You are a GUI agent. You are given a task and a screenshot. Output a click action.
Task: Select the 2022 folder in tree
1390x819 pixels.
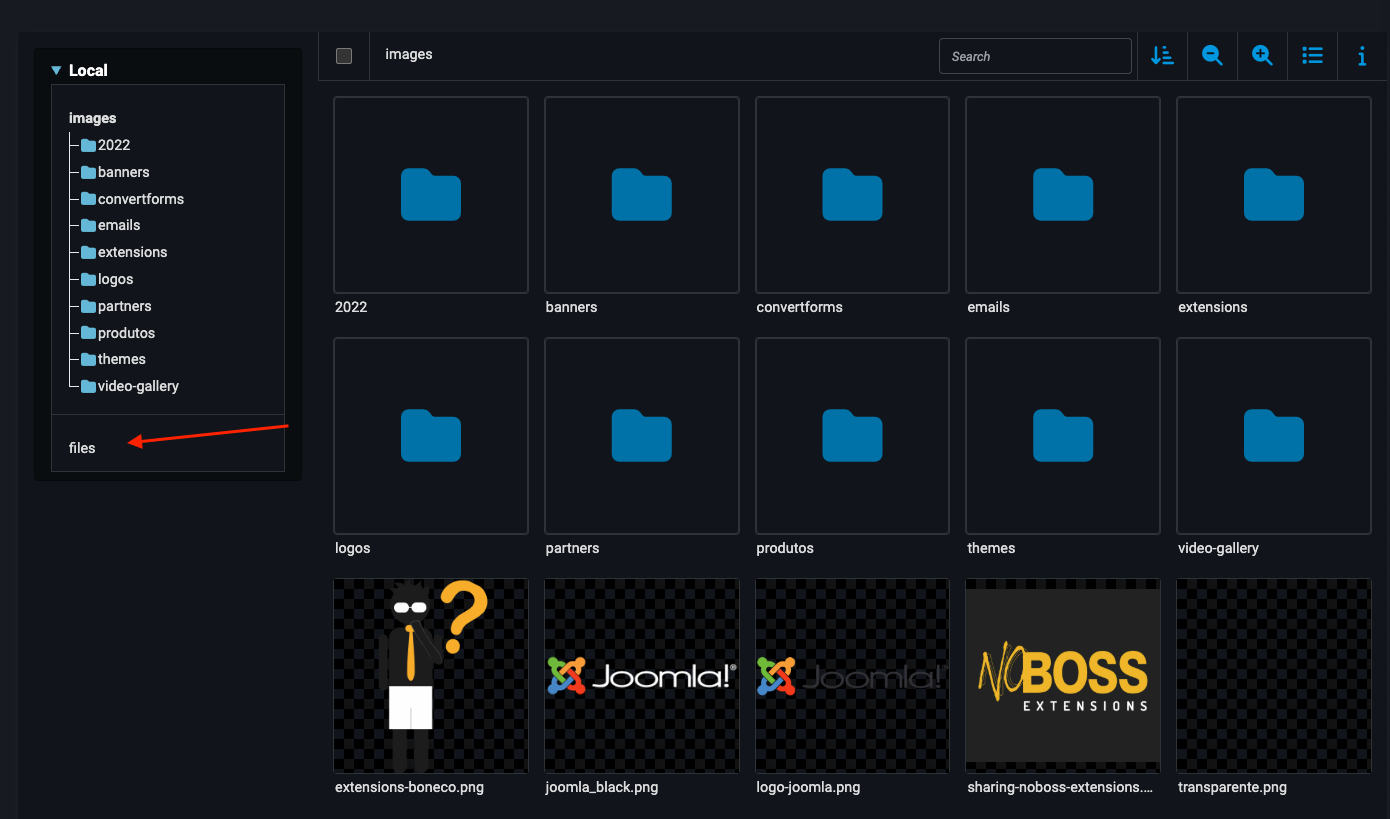(x=113, y=145)
